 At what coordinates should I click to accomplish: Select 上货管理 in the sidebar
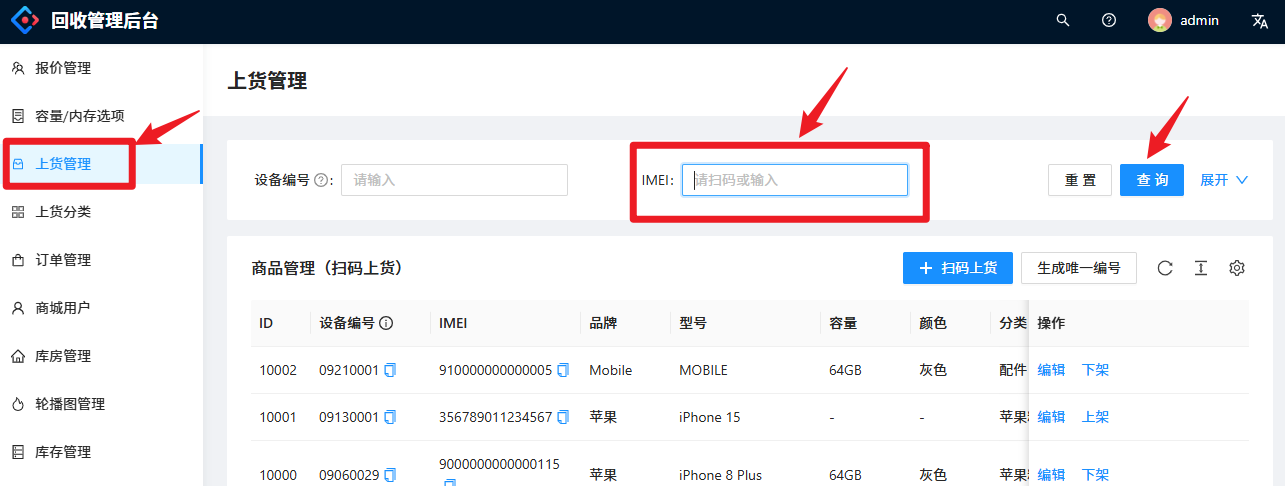(x=101, y=164)
